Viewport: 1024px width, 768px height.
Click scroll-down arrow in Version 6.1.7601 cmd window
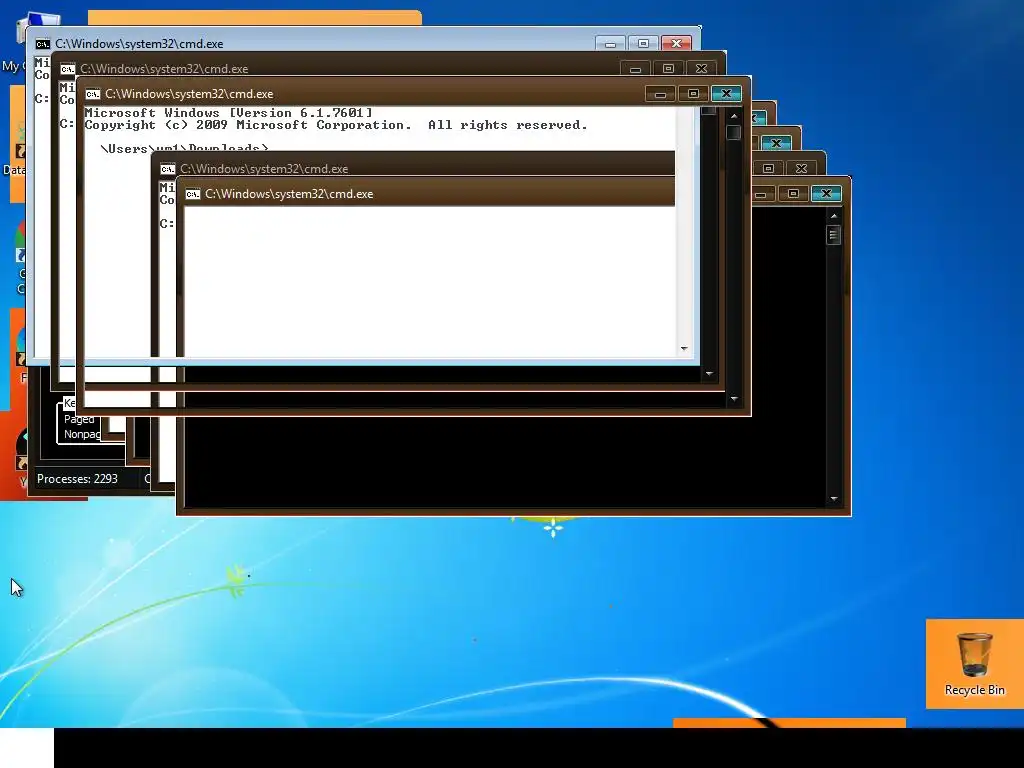point(734,399)
